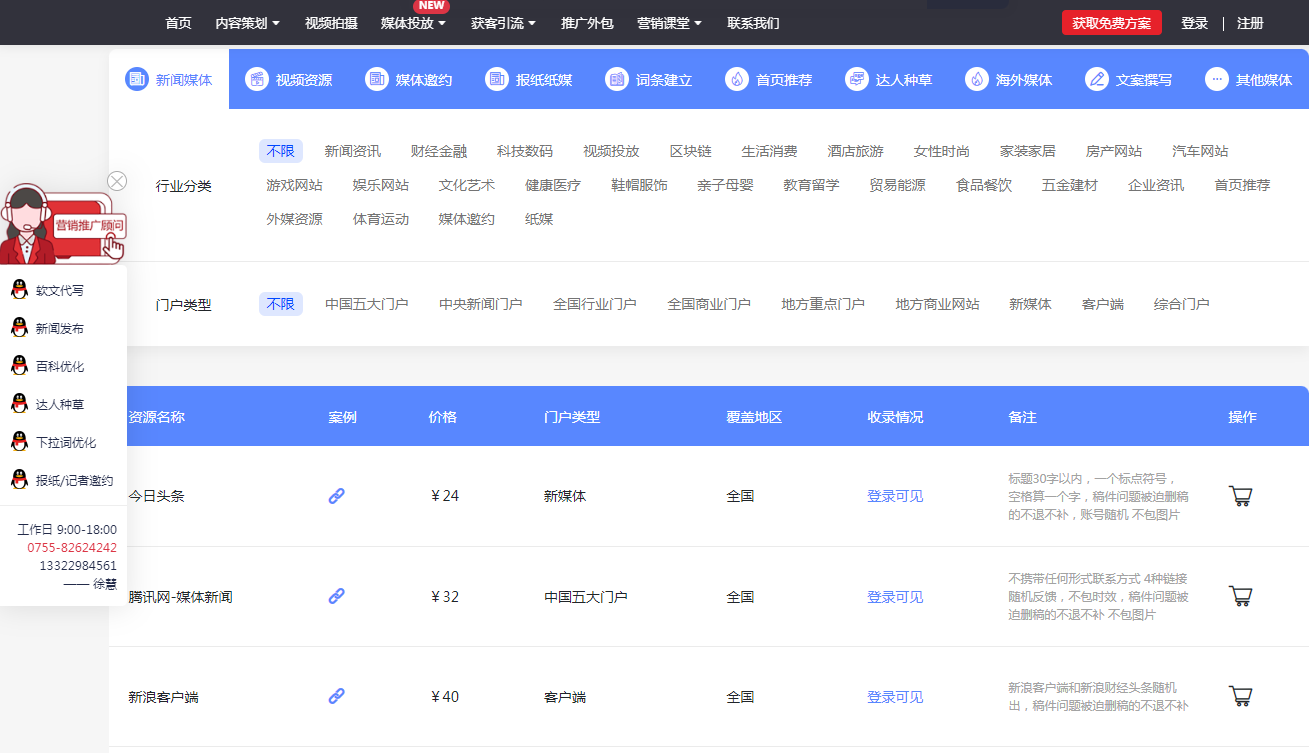The image size is (1309, 753).
Task: Add 今日头条 to shopping cart
Action: tap(1240, 496)
